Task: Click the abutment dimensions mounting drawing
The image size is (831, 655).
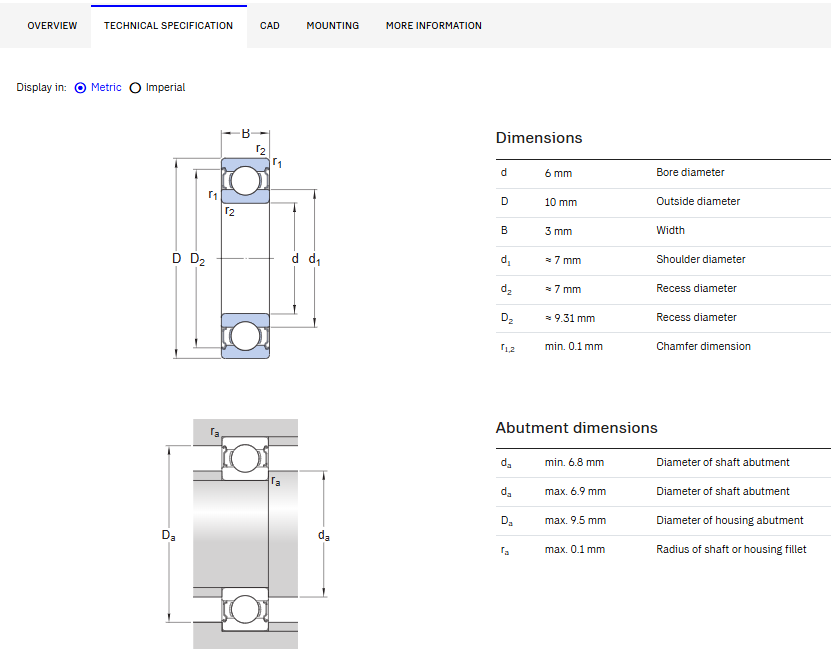Action: coord(246,534)
